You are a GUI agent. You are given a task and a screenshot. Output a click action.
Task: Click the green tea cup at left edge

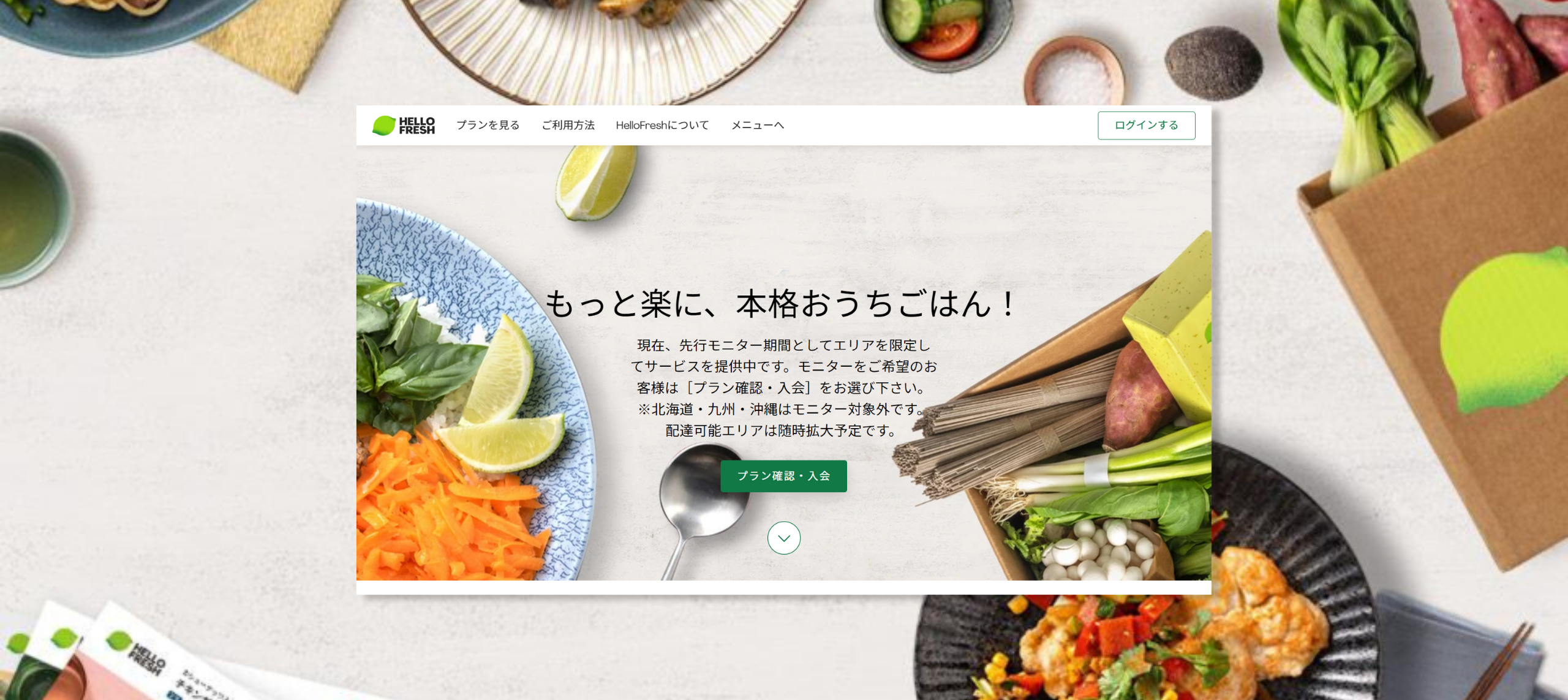pyautogui.click(x=34, y=208)
